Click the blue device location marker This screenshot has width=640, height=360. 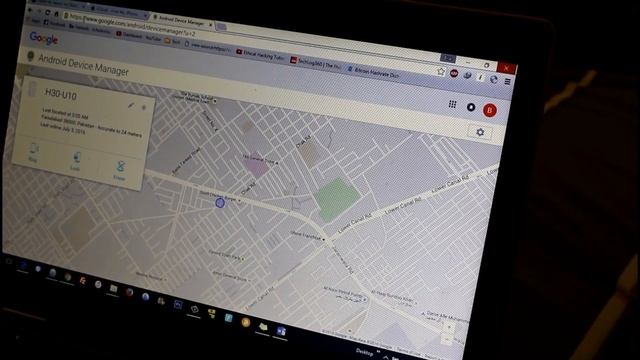pos(220,202)
